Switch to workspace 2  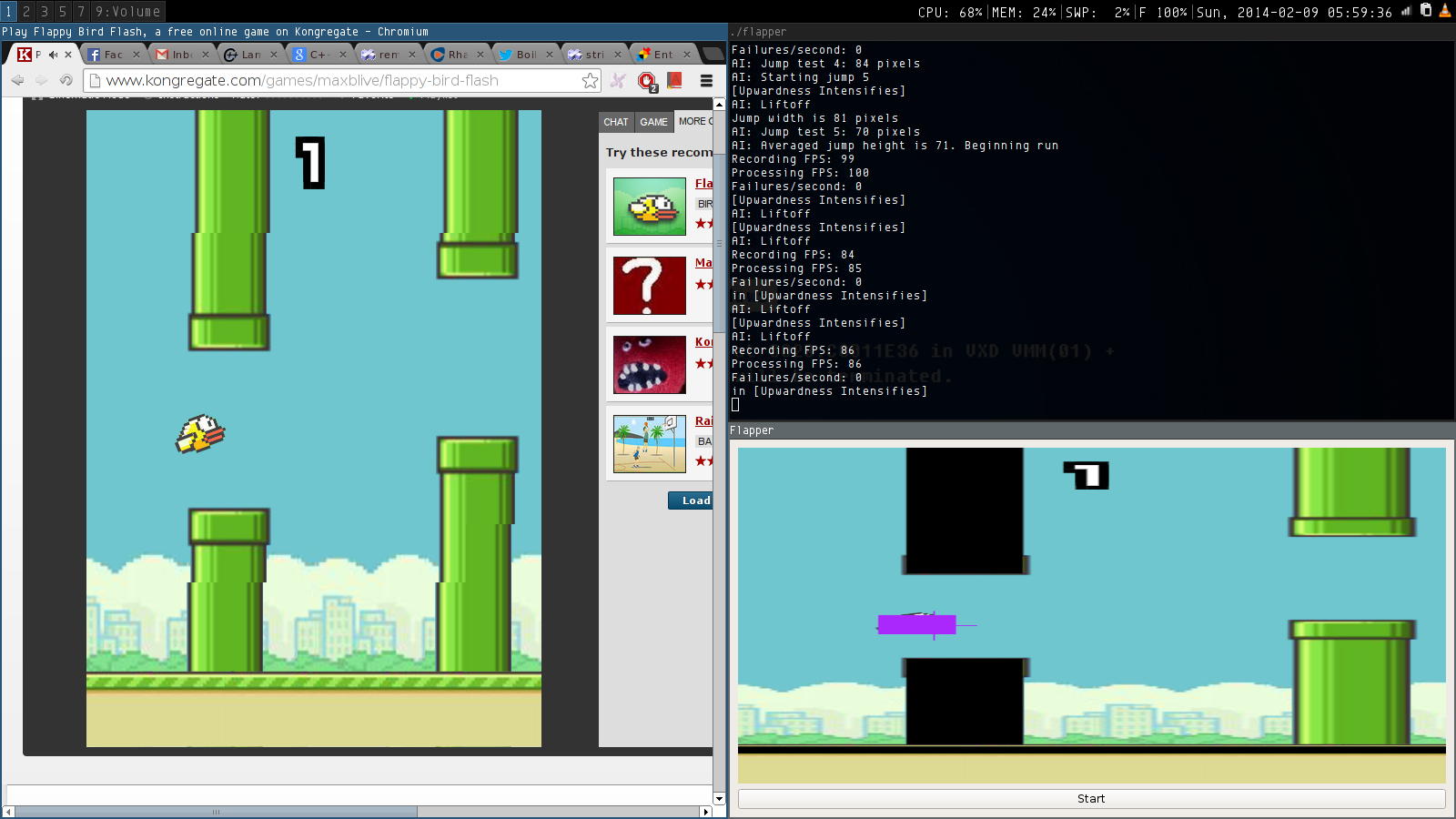pos(26,12)
